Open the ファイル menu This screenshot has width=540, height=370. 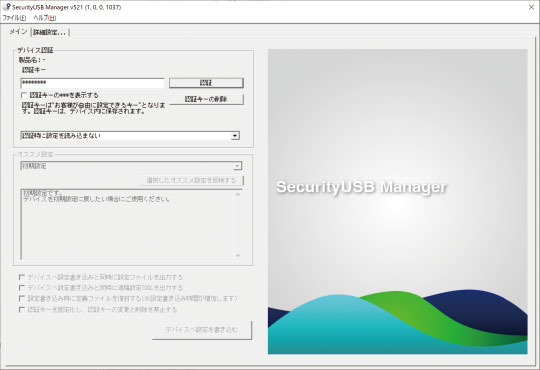coord(14,18)
